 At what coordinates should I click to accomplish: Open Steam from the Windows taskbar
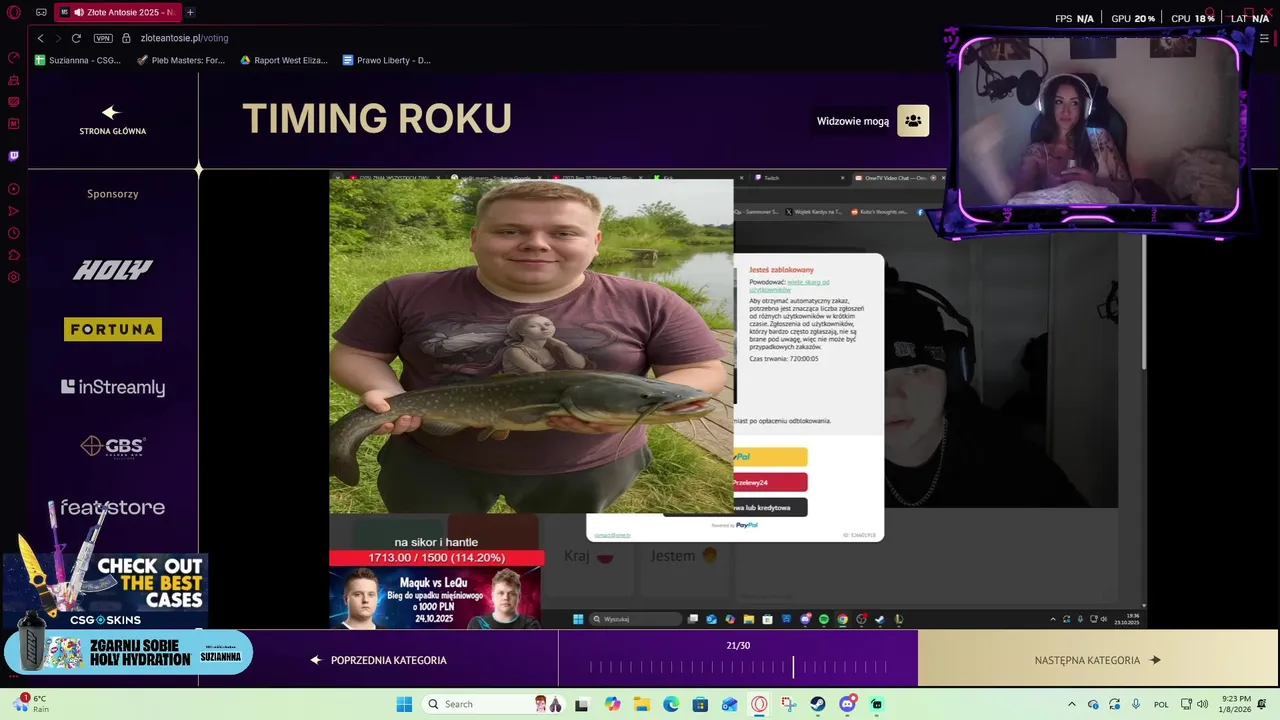(x=818, y=704)
